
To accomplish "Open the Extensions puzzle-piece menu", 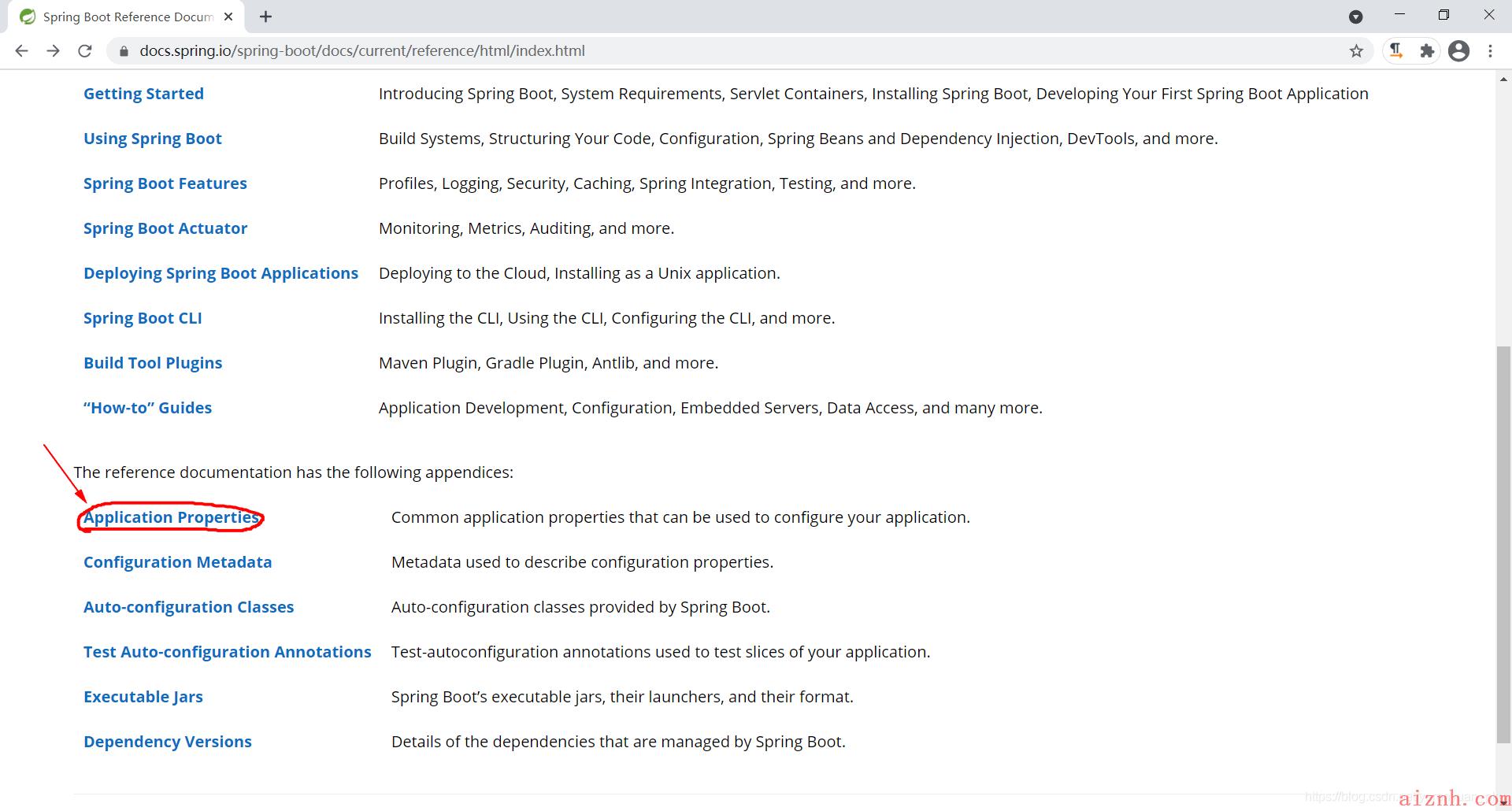I will coord(1427,51).
